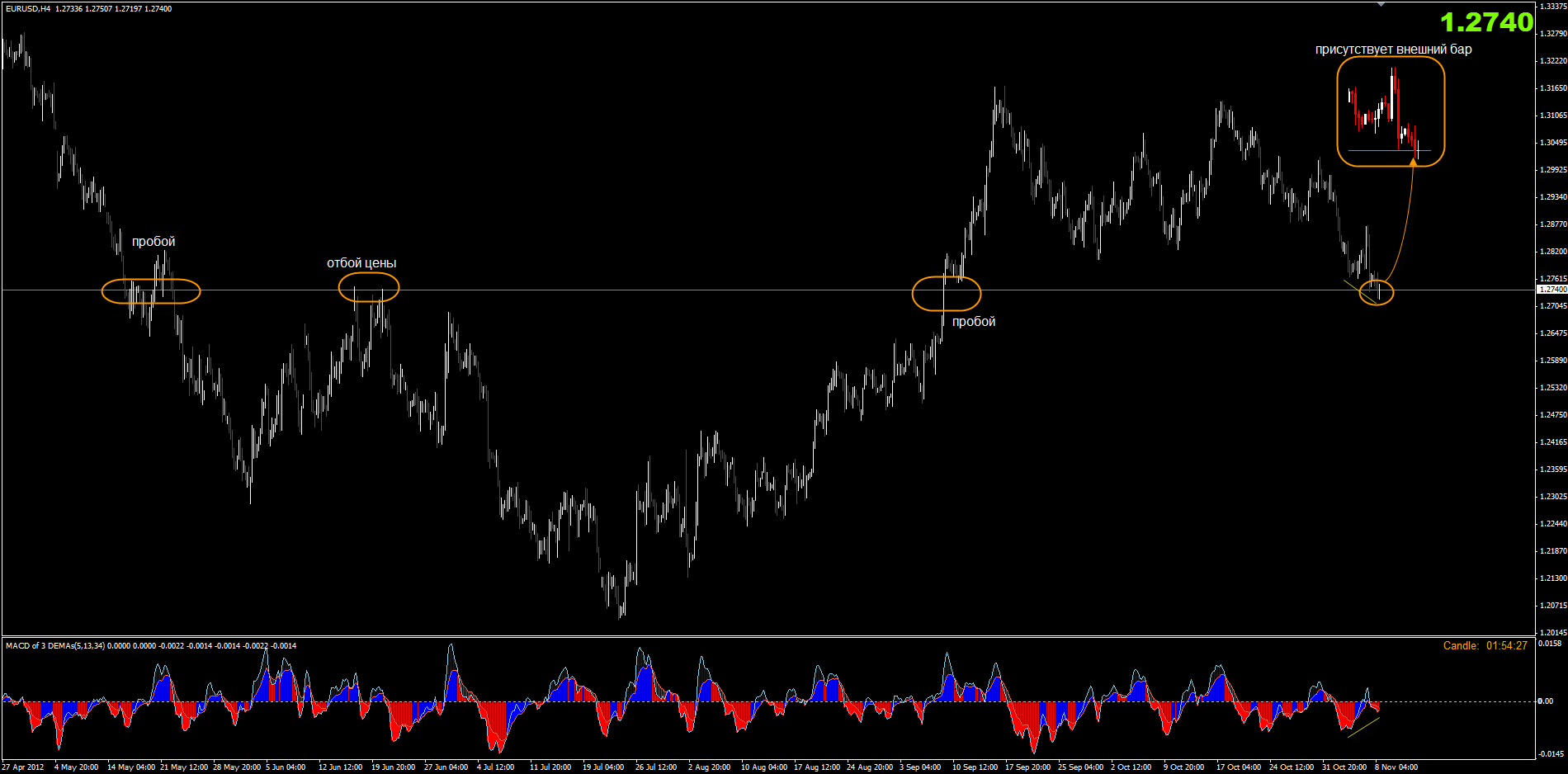Click the Candle: 01:54:27 countdown timer
Screen dimensions: 1568x774
(1485, 646)
